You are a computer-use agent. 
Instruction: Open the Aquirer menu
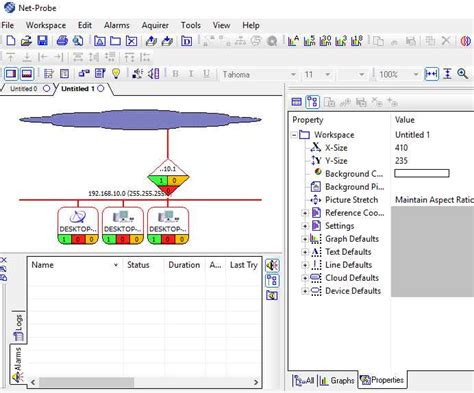155,25
